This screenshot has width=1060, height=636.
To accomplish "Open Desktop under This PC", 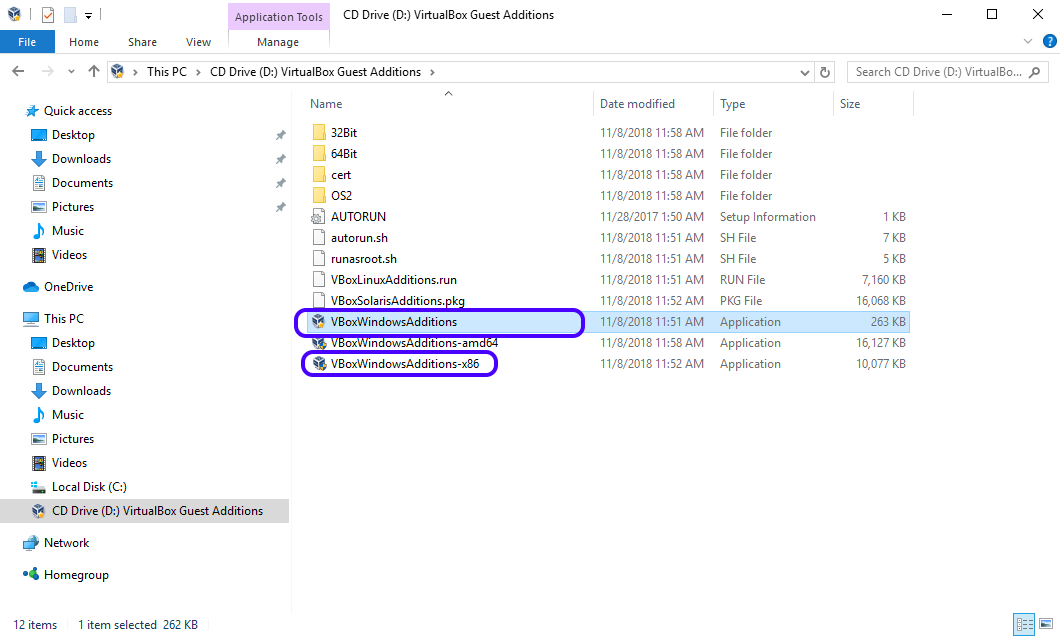I will tap(73, 343).
